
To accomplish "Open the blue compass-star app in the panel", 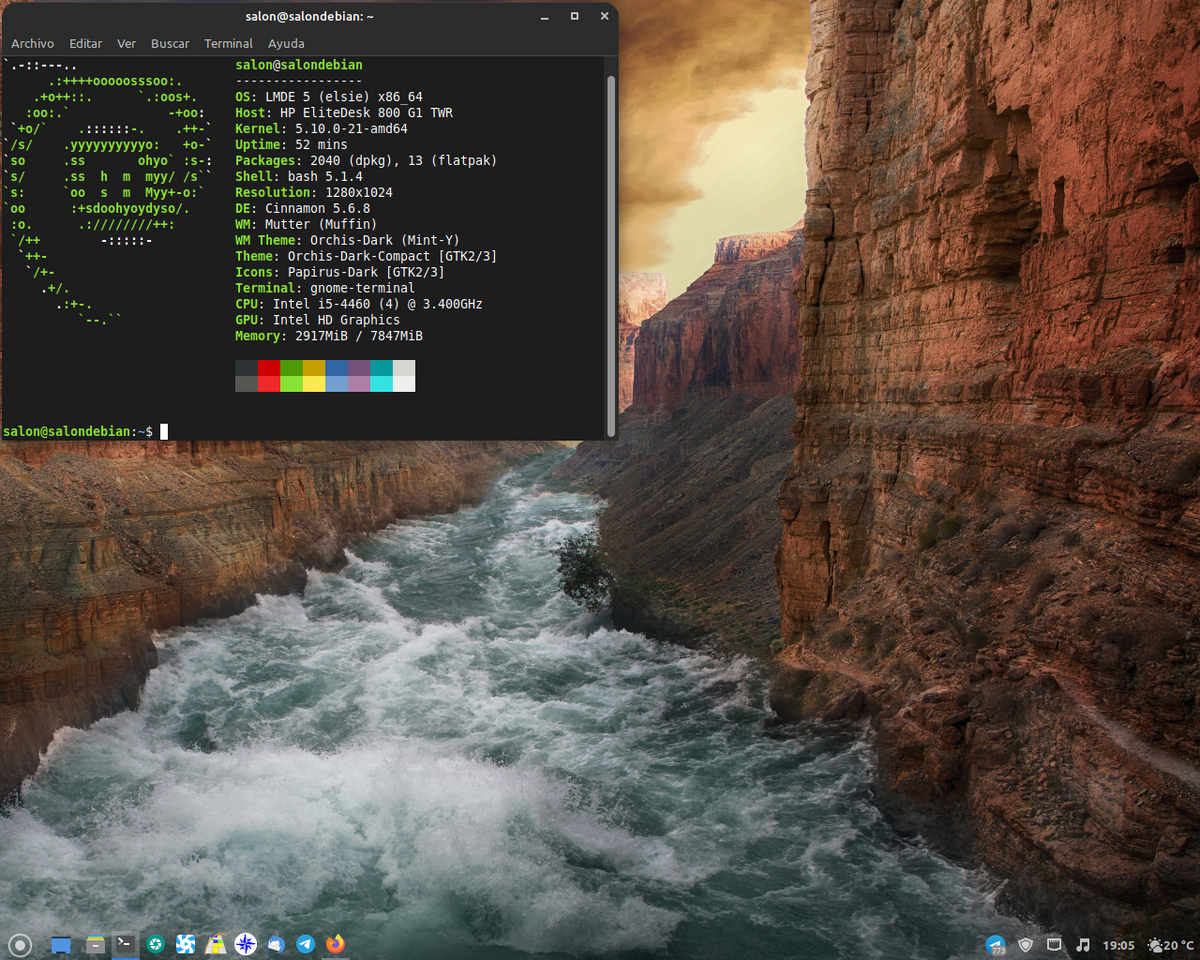I will [245, 944].
